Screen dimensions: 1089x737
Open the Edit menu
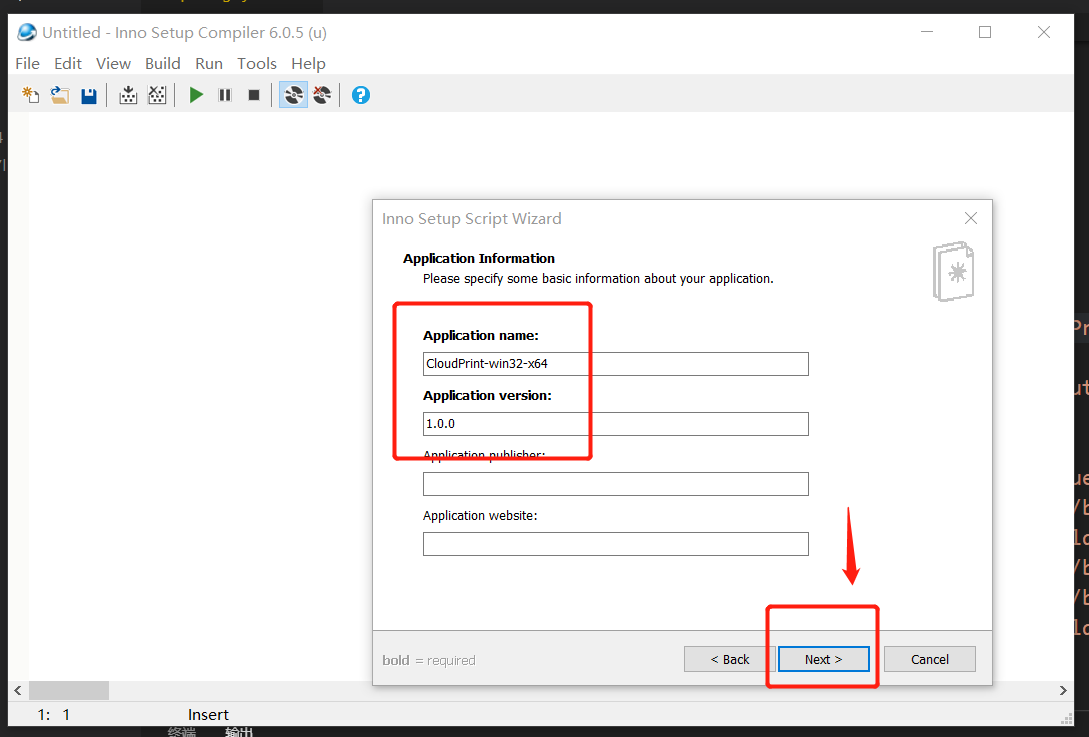point(68,63)
